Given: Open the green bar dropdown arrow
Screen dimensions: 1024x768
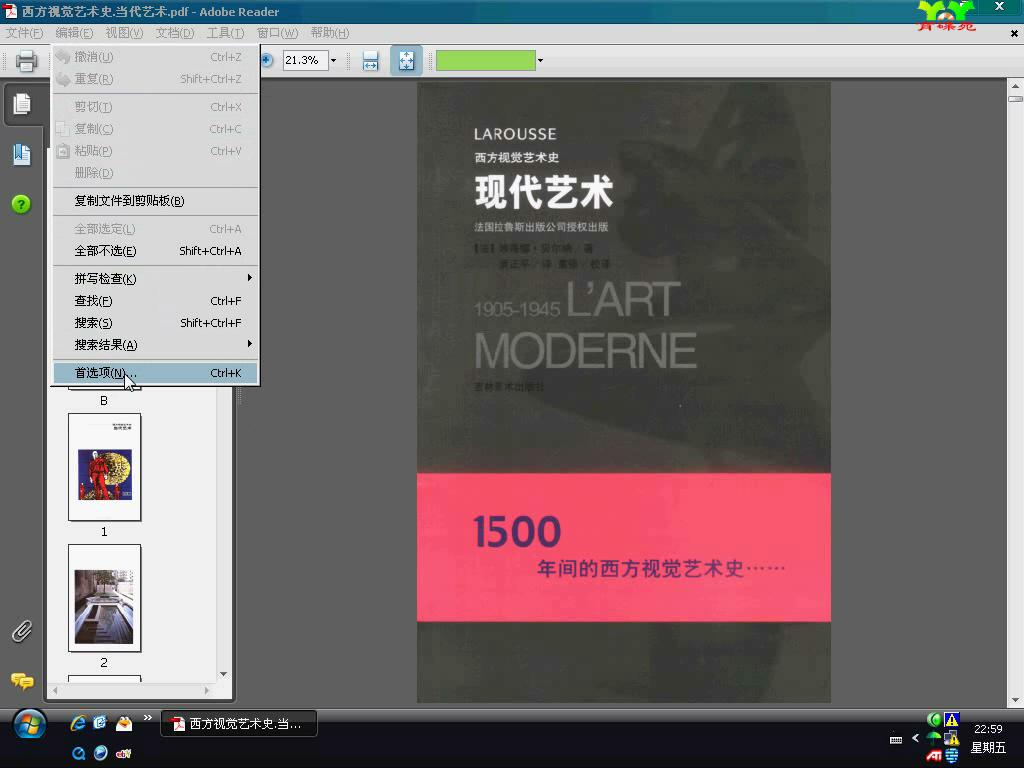Looking at the screenshot, I should point(540,60).
